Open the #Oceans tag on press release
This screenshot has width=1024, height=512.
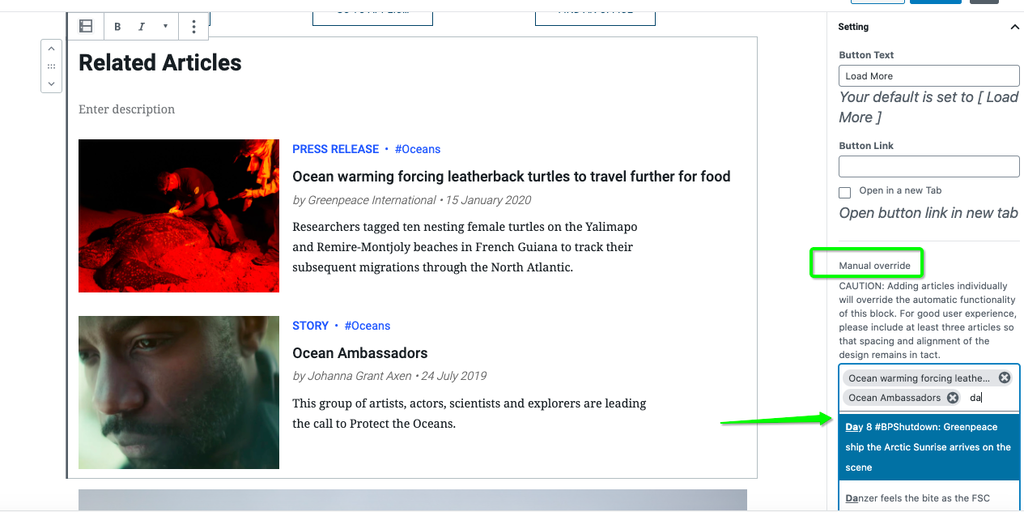coord(417,149)
